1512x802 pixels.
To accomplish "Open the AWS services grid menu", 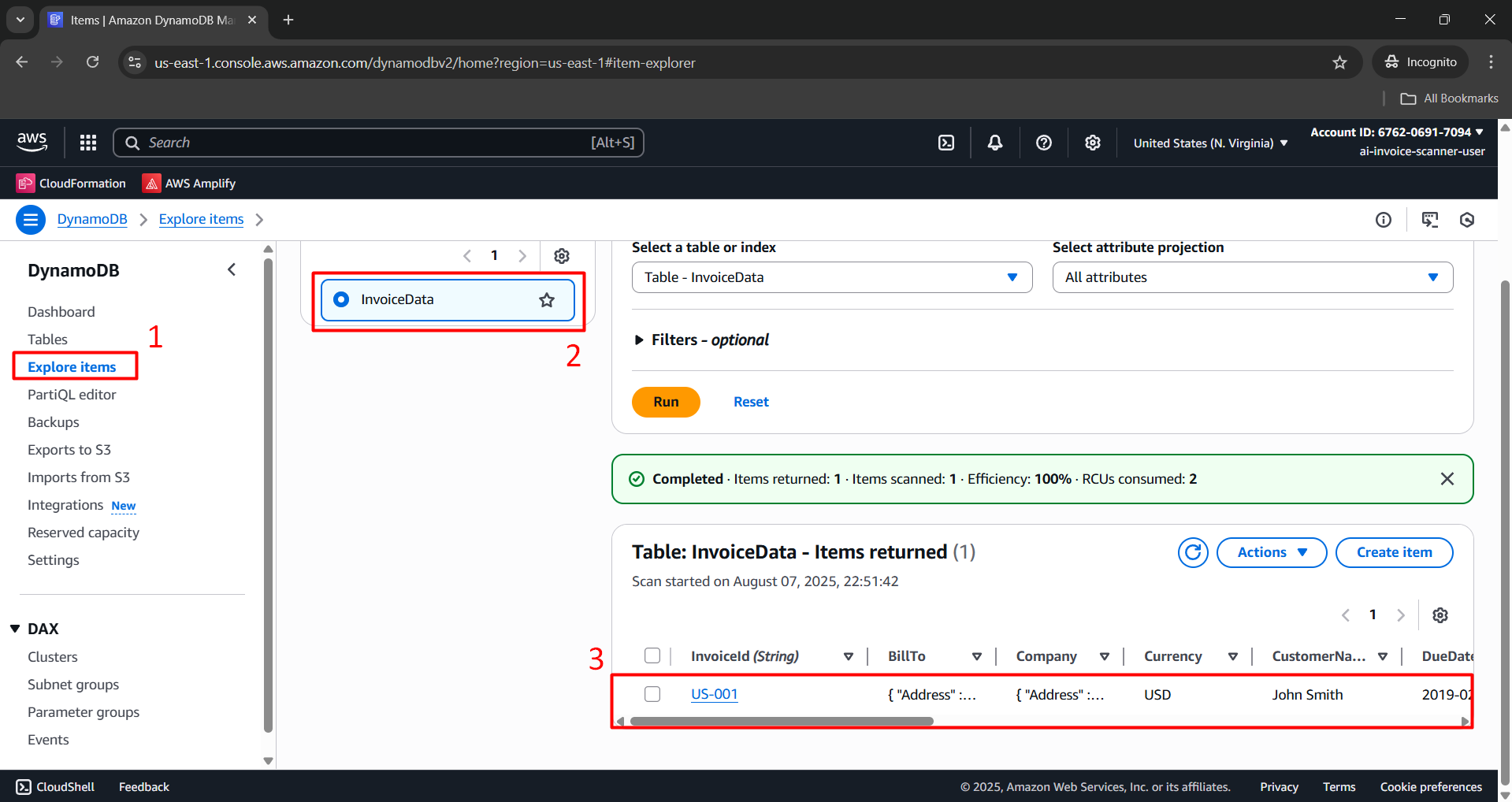I will (88, 143).
